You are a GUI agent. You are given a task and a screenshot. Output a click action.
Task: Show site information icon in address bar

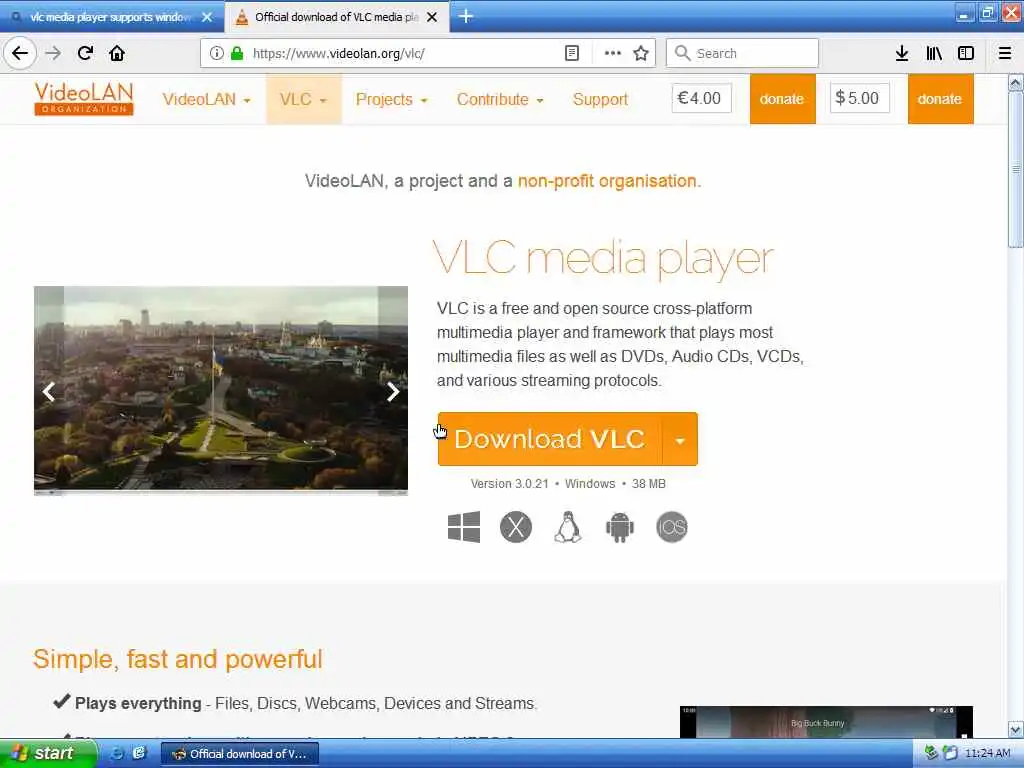pyautogui.click(x=216, y=54)
